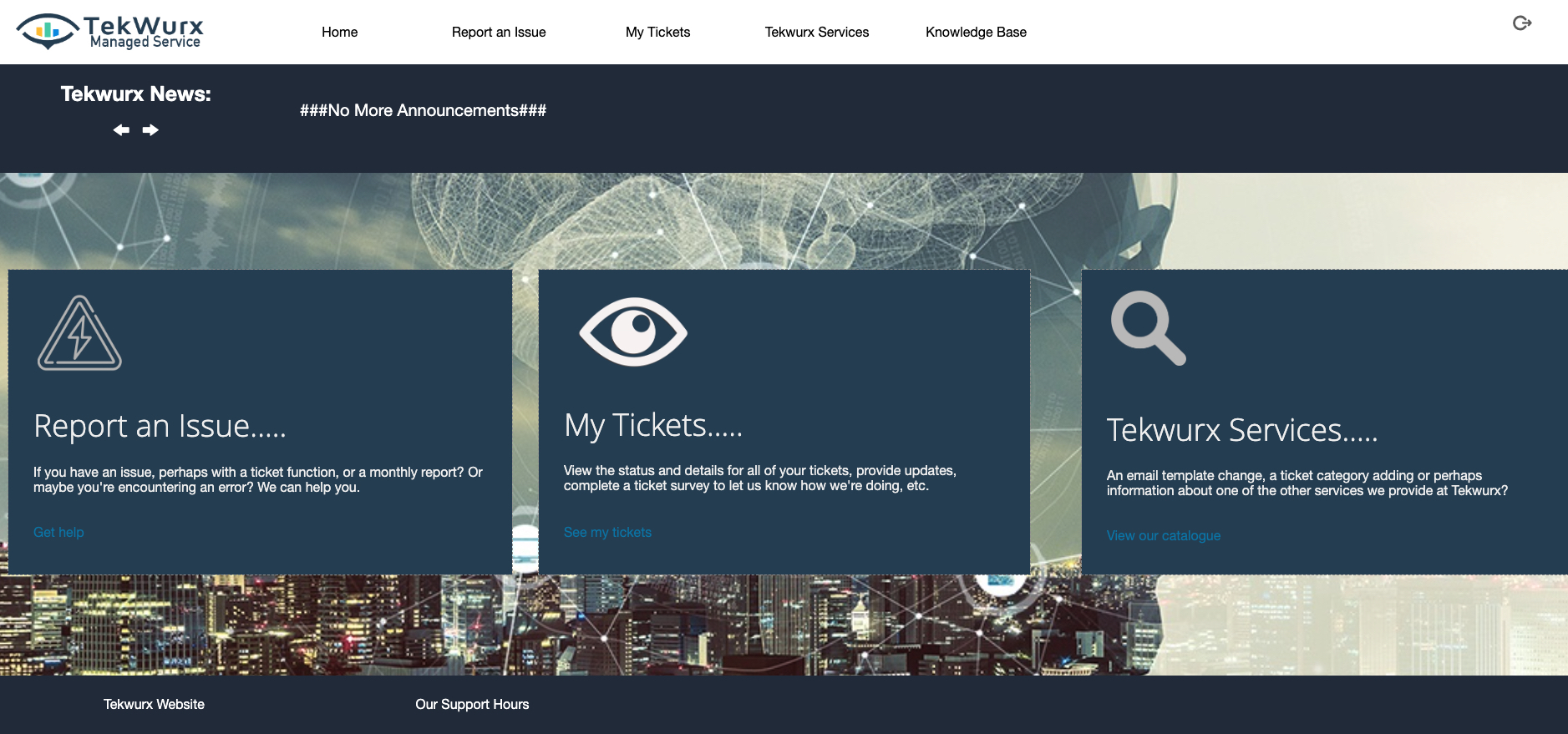Image resolution: width=1568 pixels, height=734 pixels.
Task: Click the 'Tekwurx Services.....' card heading
Action: [x=1241, y=430]
